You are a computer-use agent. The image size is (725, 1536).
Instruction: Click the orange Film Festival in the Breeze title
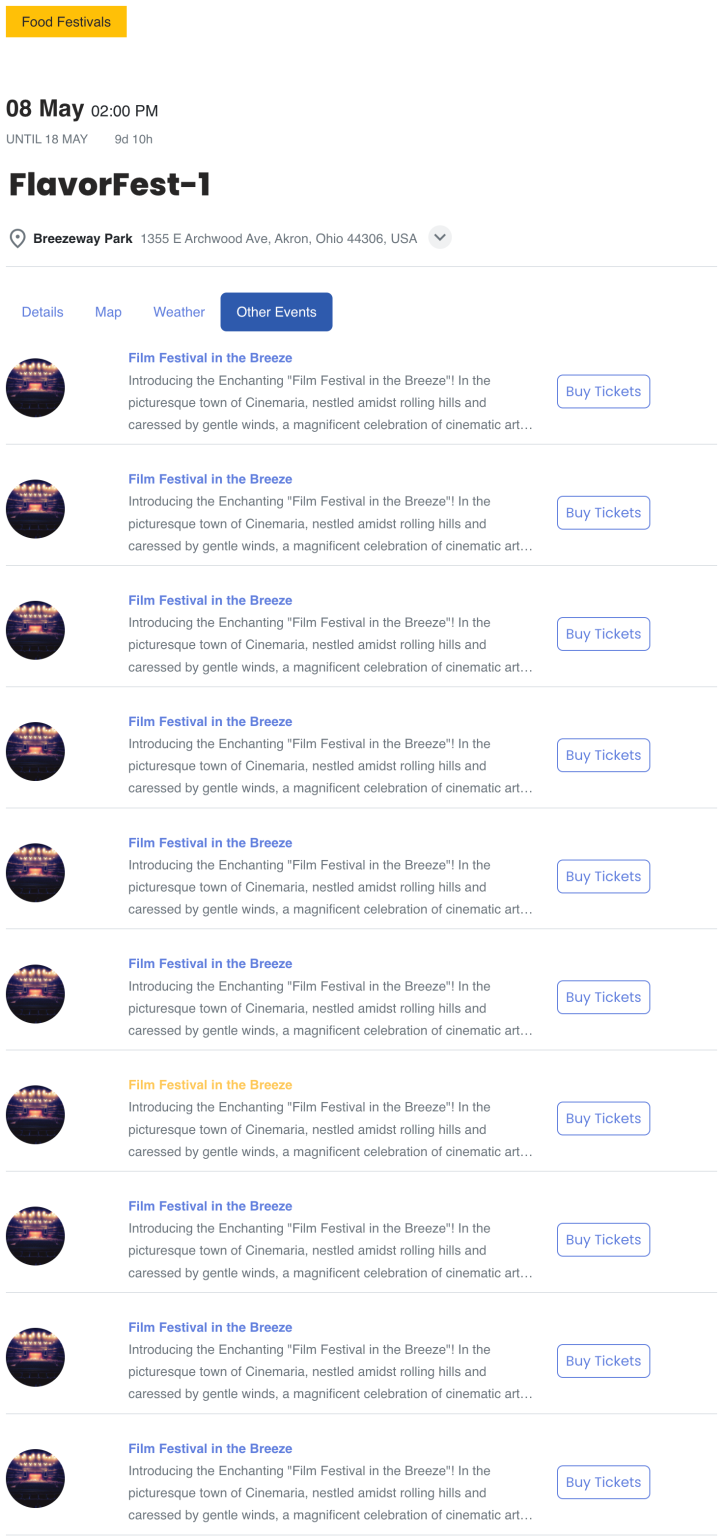click(209, 1084)
